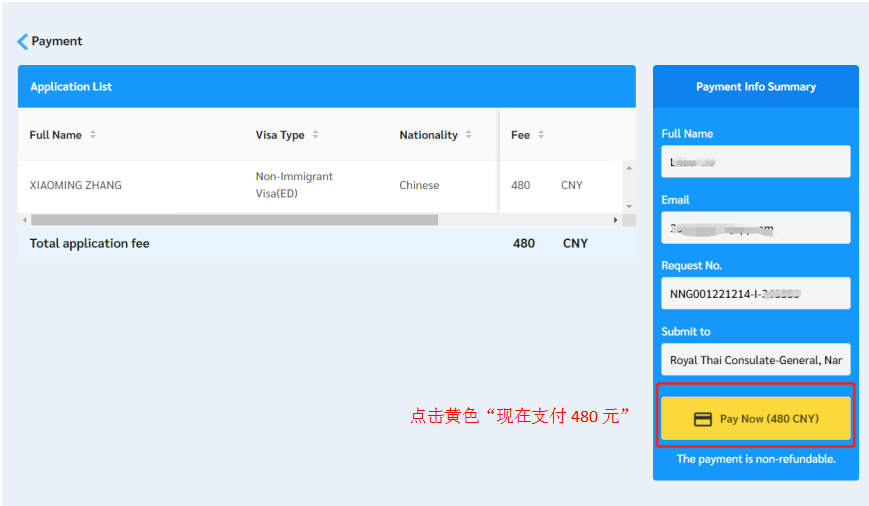Click the credit card icon on Pay Now
The width and height of the screenshot is (869, 506).
tap(703, 419)
